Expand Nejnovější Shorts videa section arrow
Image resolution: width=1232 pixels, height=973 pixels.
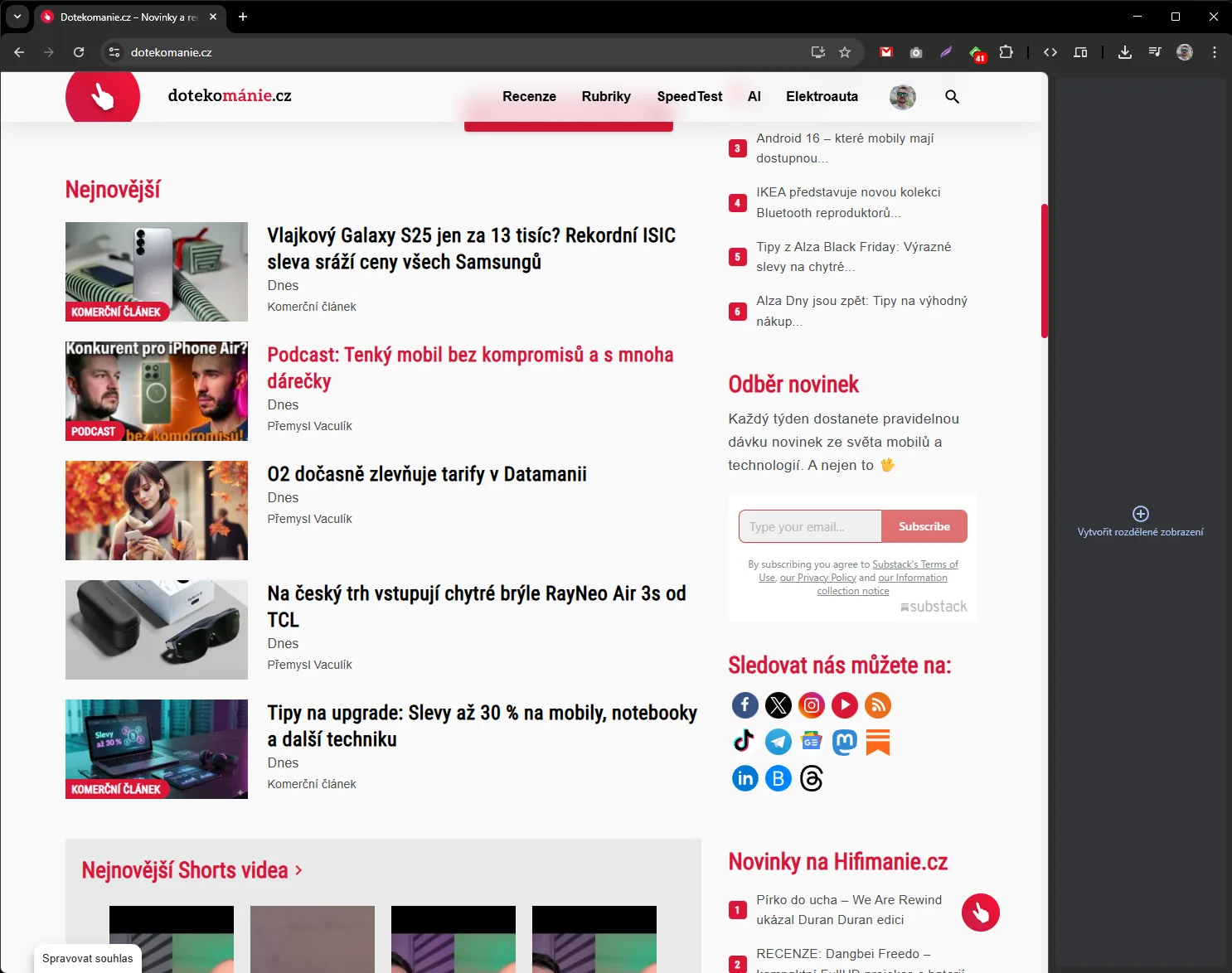pyautogui.click(x=298, y=870)
